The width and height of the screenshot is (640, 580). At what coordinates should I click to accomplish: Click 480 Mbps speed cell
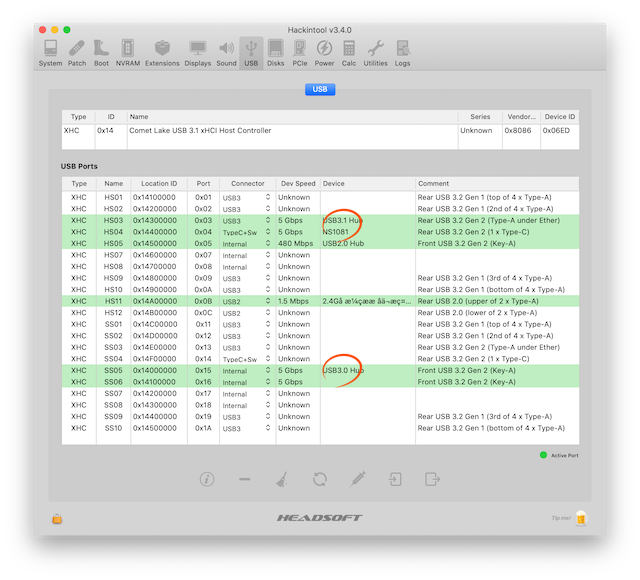[296, 244]
